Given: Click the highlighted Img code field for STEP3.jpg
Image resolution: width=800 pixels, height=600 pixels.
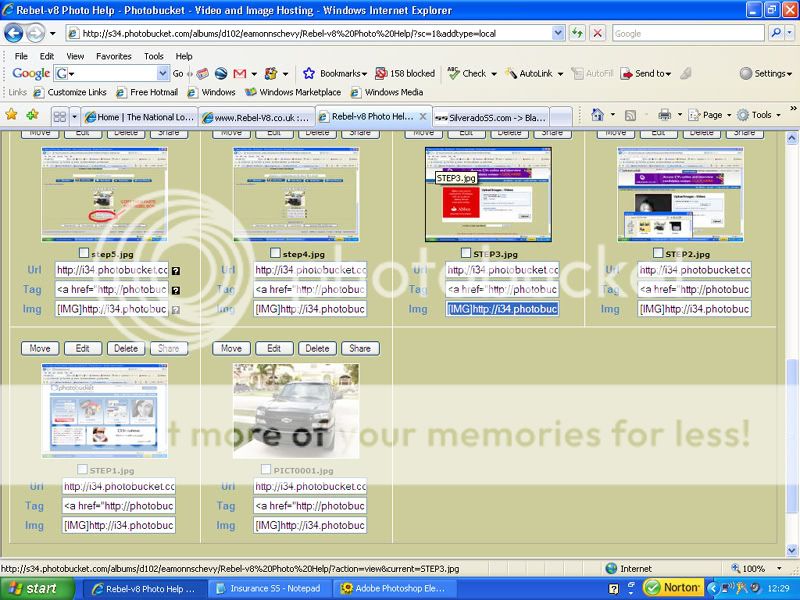Looking at the screenshot, I should click(x=502, y=309).
